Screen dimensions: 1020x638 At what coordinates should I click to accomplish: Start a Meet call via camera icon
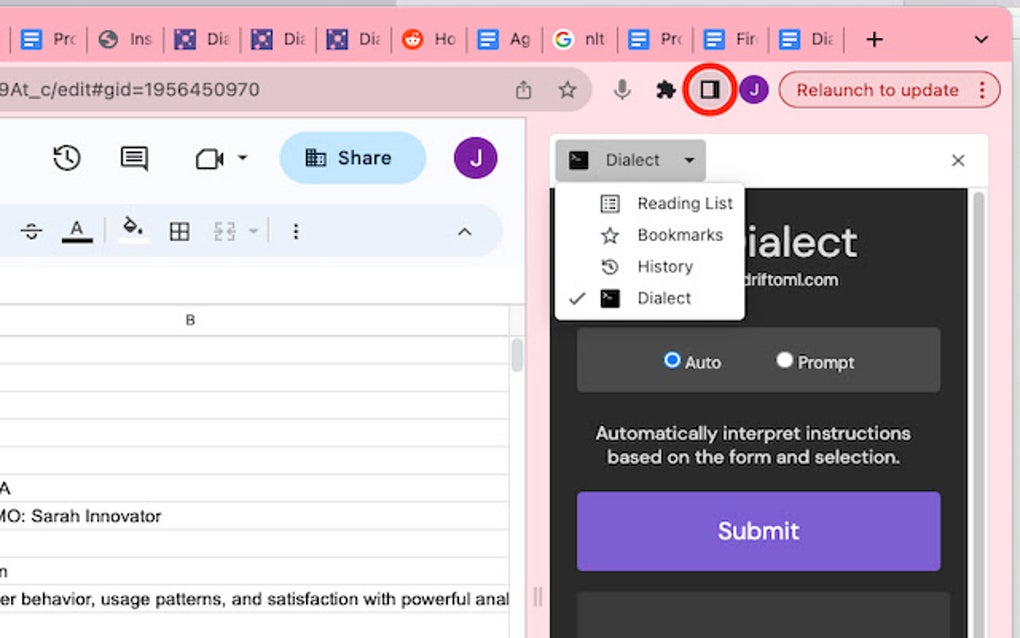pos(211,158)
